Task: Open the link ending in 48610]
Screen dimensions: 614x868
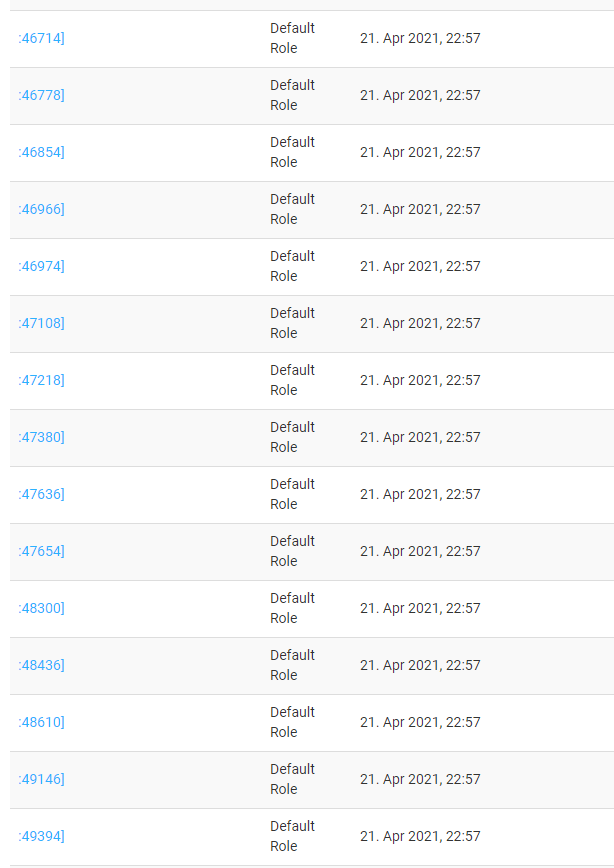Action: (x=42, y=722)
